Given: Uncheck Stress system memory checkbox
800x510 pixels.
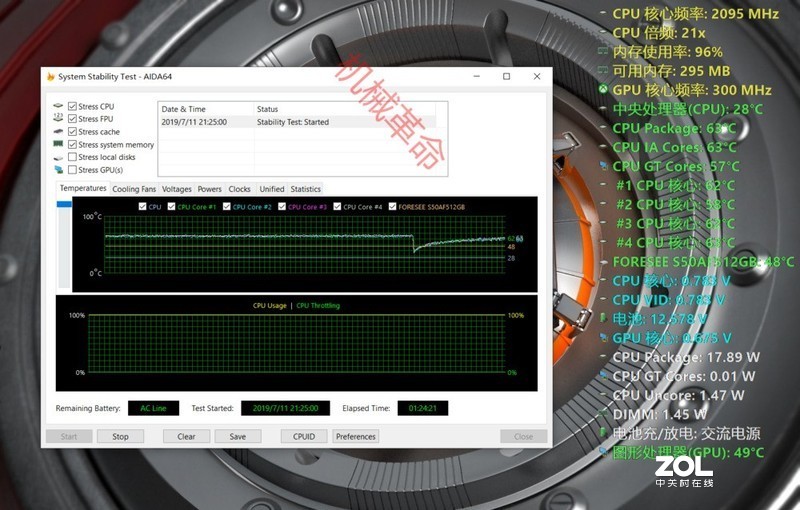Looking at the screenshot, I should click(72, 144).
